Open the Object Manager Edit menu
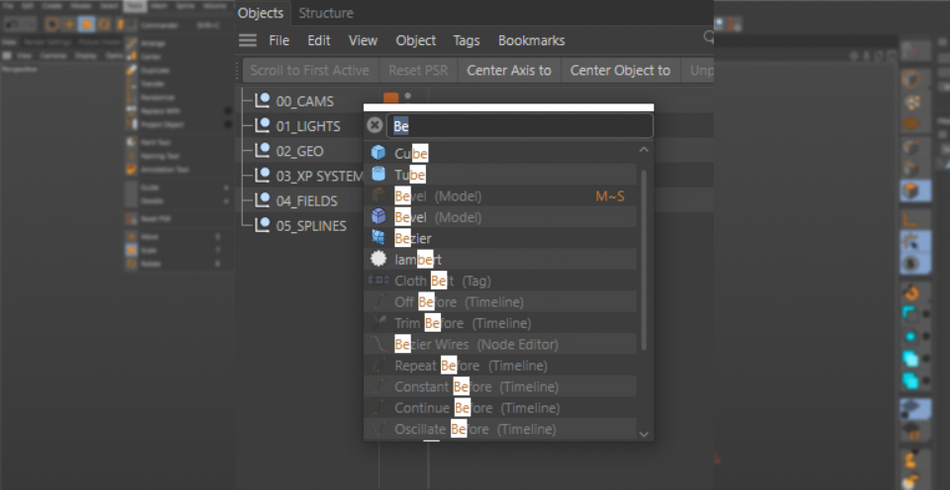 coord(319,41)
